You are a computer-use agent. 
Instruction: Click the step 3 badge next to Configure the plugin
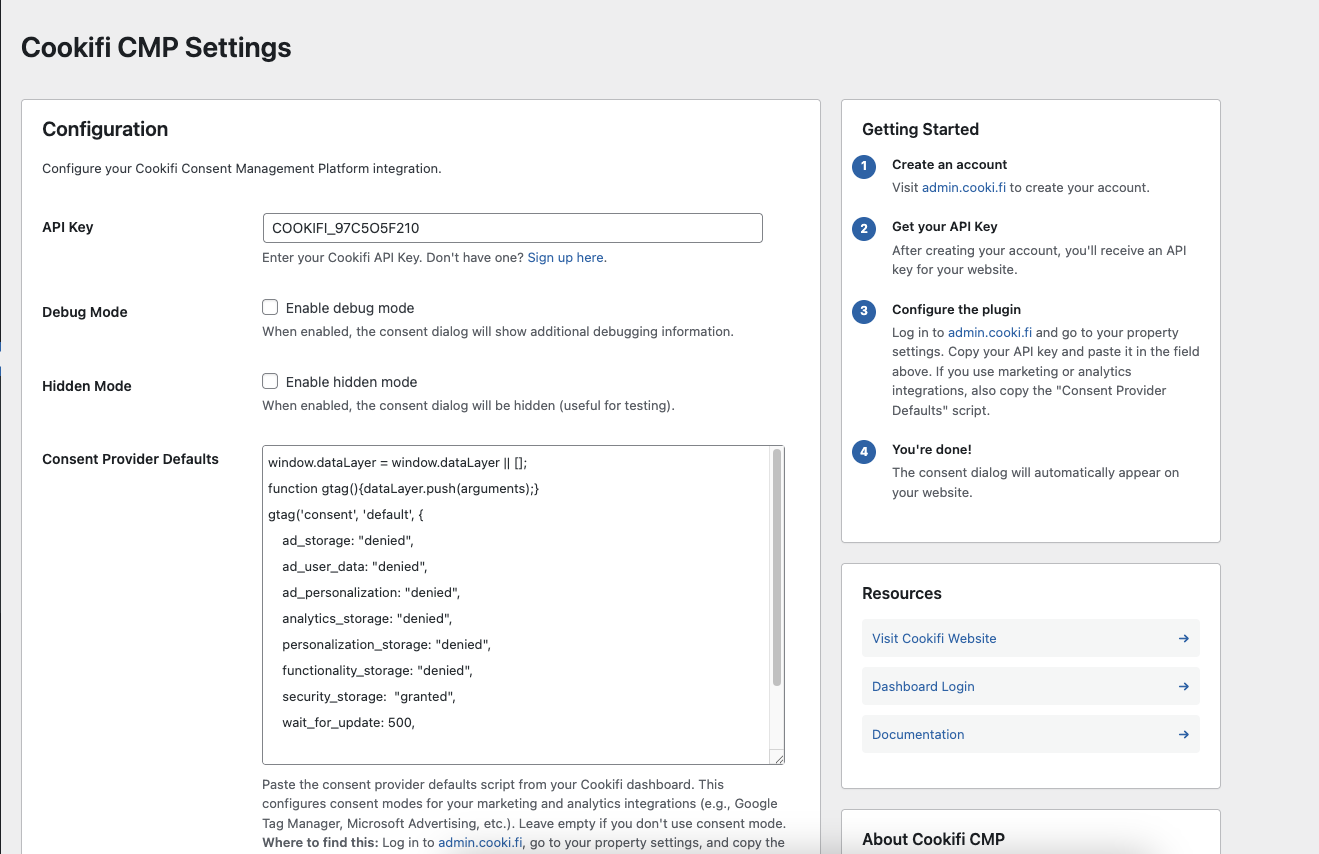(863, 311)
